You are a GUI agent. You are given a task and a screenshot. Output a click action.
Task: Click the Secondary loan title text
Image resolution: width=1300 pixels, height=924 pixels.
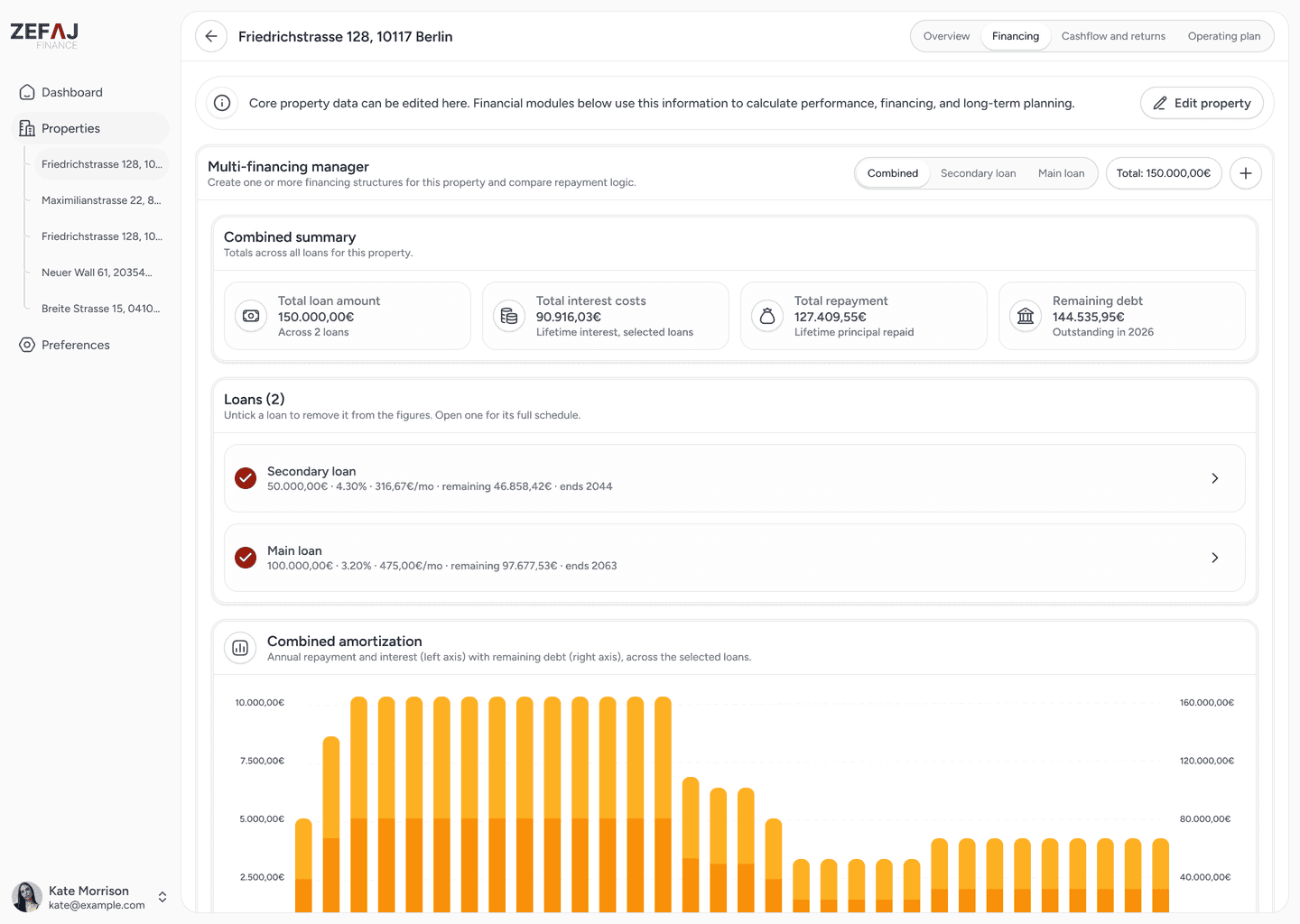[311, 471]
